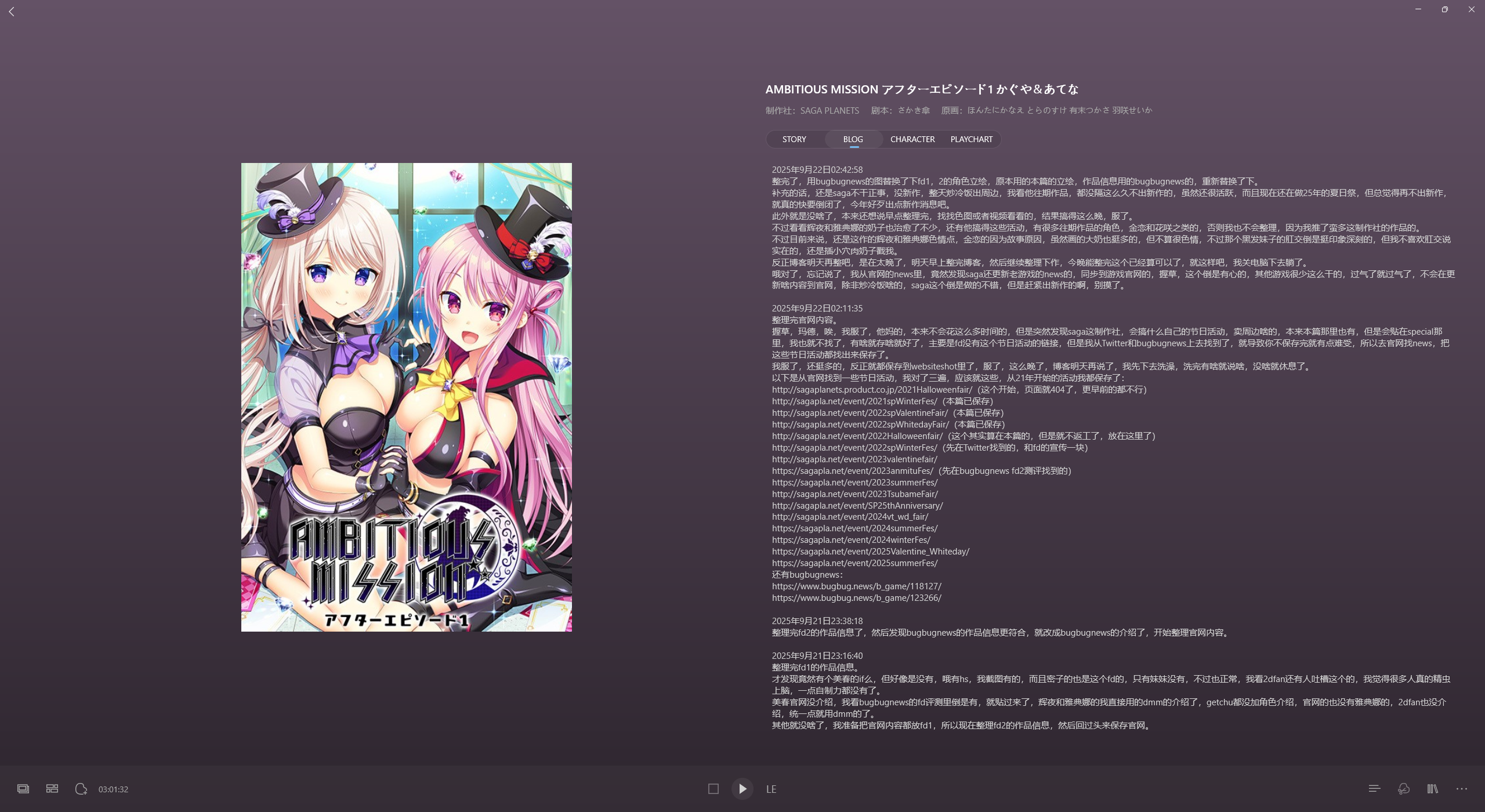Image resolution: width=1485 pixels, height=812 pixels.
Task: Click the line 还有bugbugnews：
Action: click(807, 575)
